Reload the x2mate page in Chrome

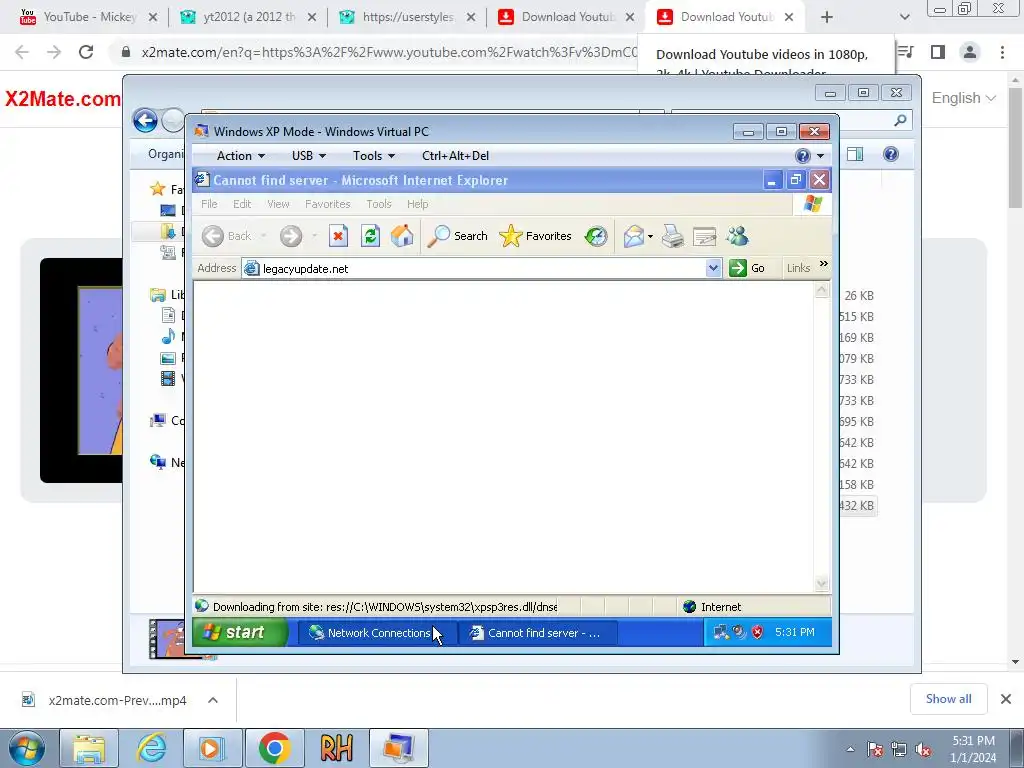[86, 52]
